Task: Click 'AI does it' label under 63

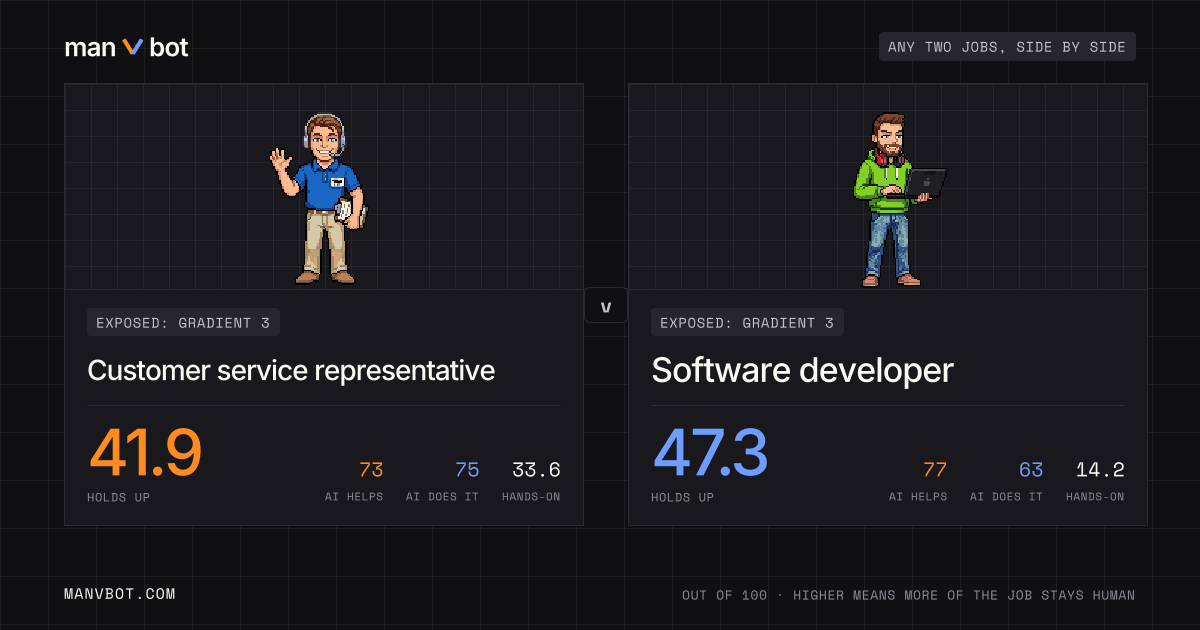Action: tap(1007, 497)
